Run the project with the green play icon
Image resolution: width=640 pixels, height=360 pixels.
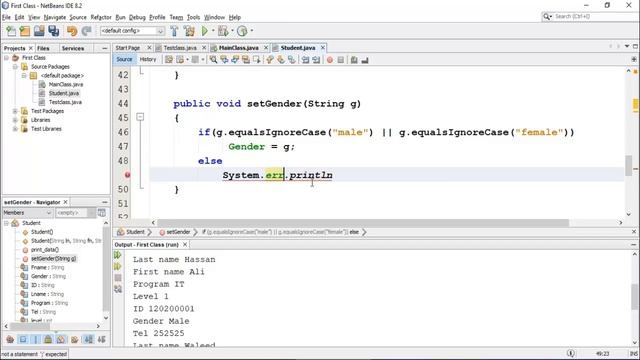(x=205, y=31)
